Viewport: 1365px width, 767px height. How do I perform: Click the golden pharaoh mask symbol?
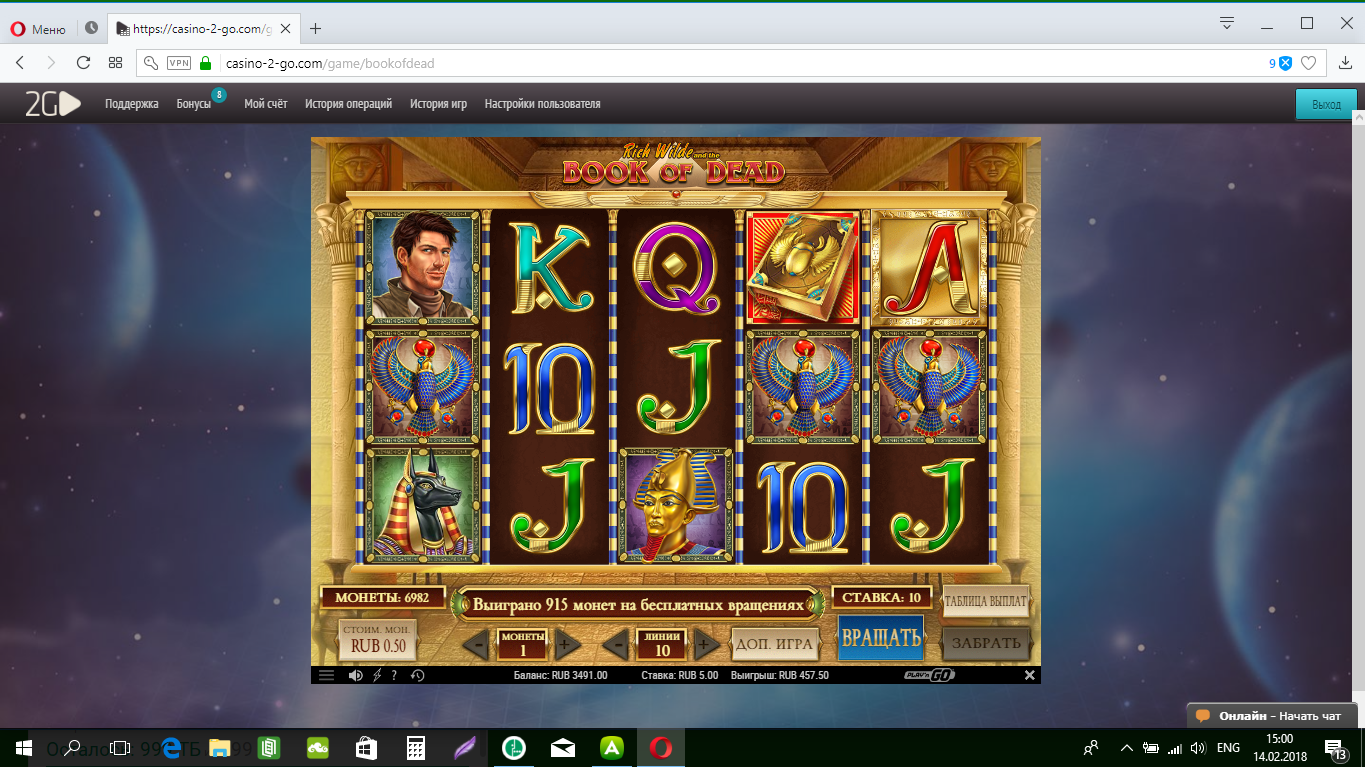[677, 505]
